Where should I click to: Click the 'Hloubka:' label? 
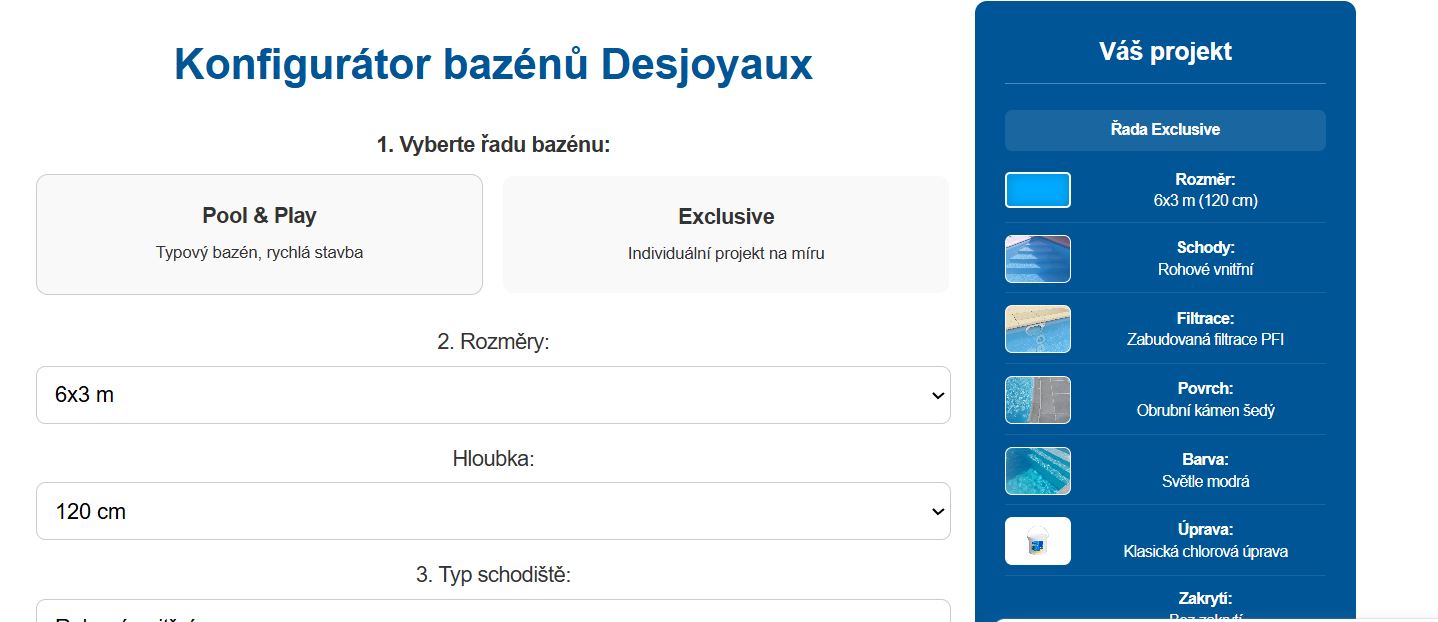pos(493,459)
